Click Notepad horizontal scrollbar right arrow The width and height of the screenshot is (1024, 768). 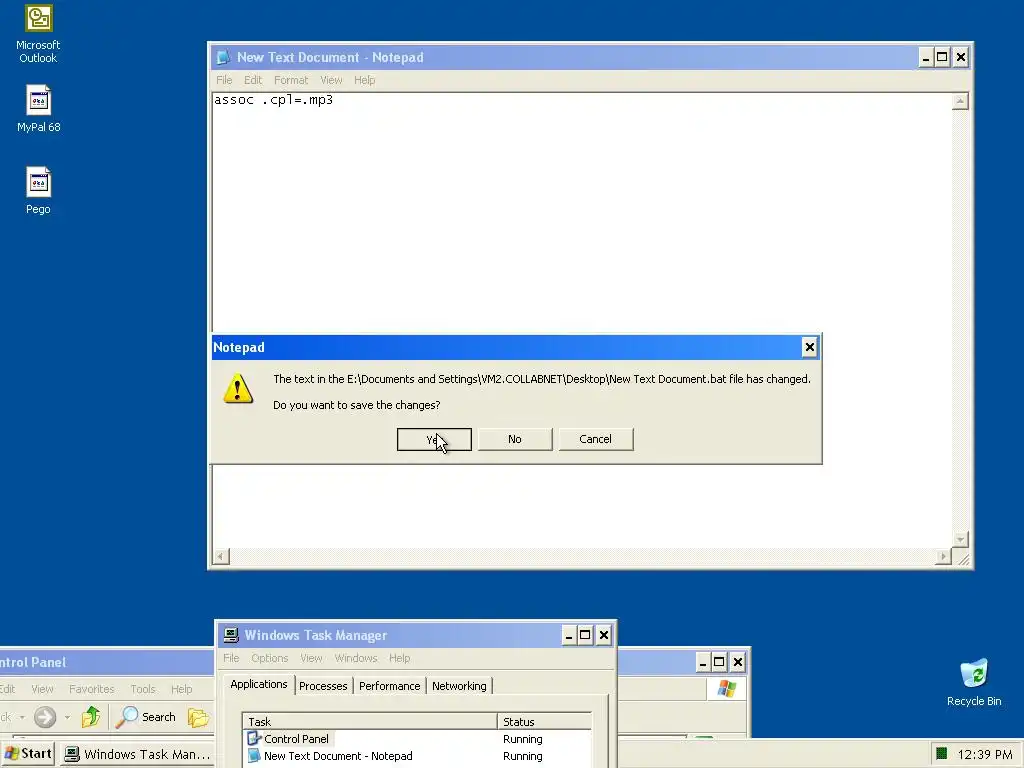pos(942,556)
